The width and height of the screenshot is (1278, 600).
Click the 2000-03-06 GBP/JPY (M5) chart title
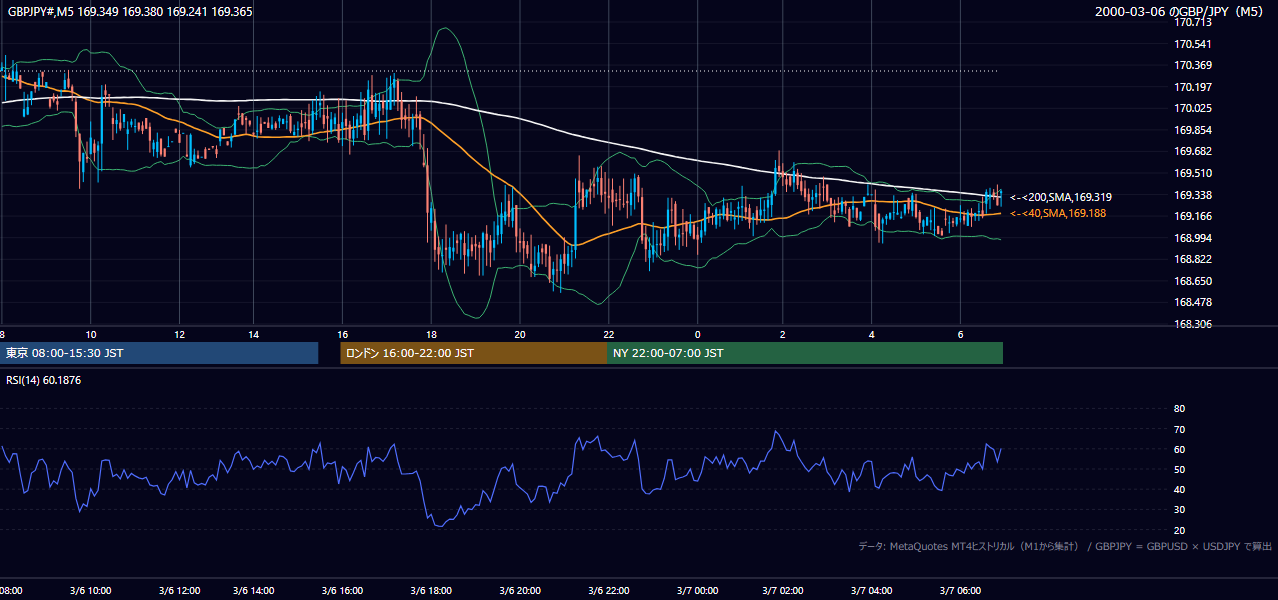[x=1179, y=12]
